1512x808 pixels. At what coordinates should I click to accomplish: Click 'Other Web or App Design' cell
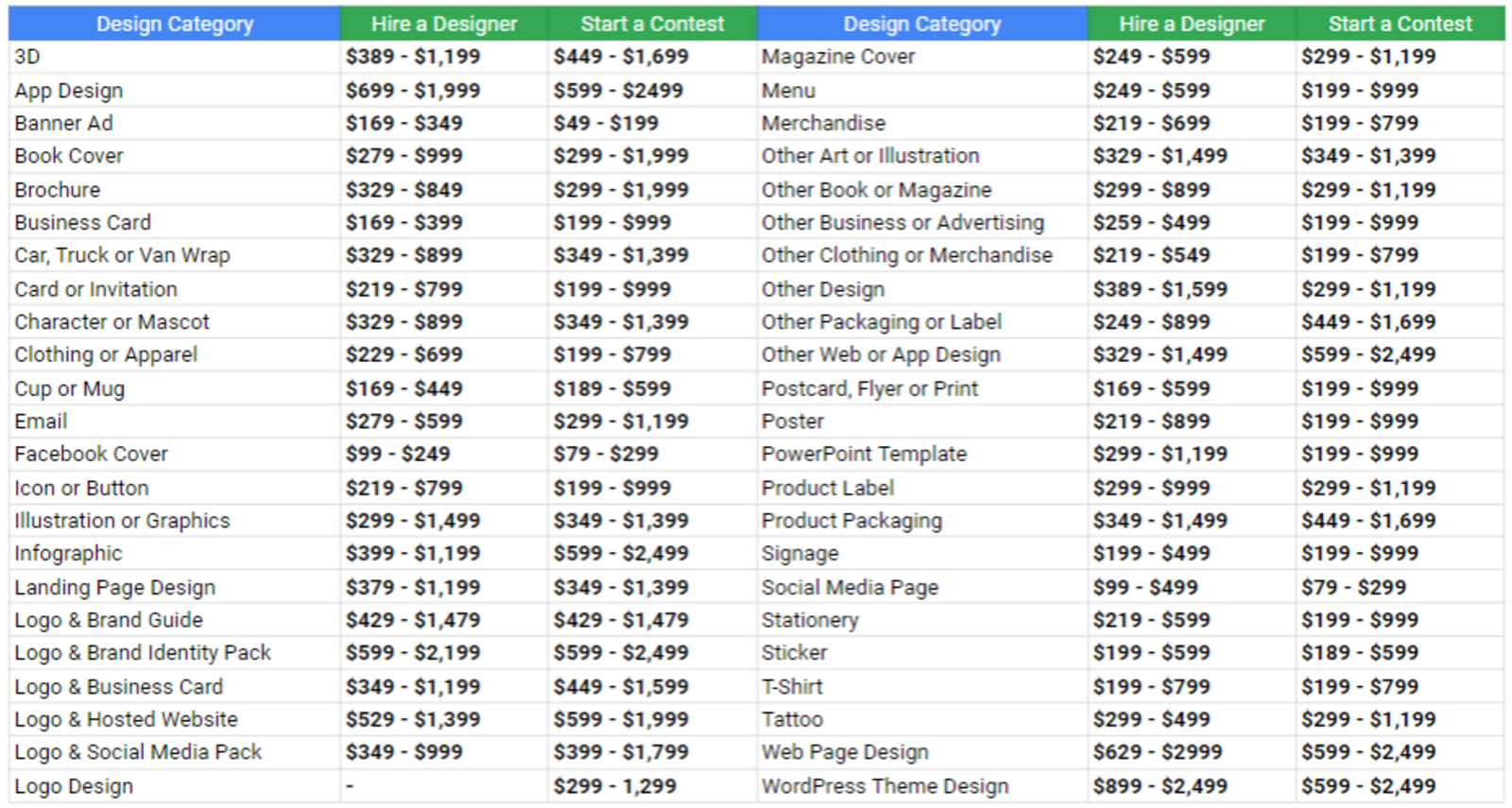pos(921,354)
